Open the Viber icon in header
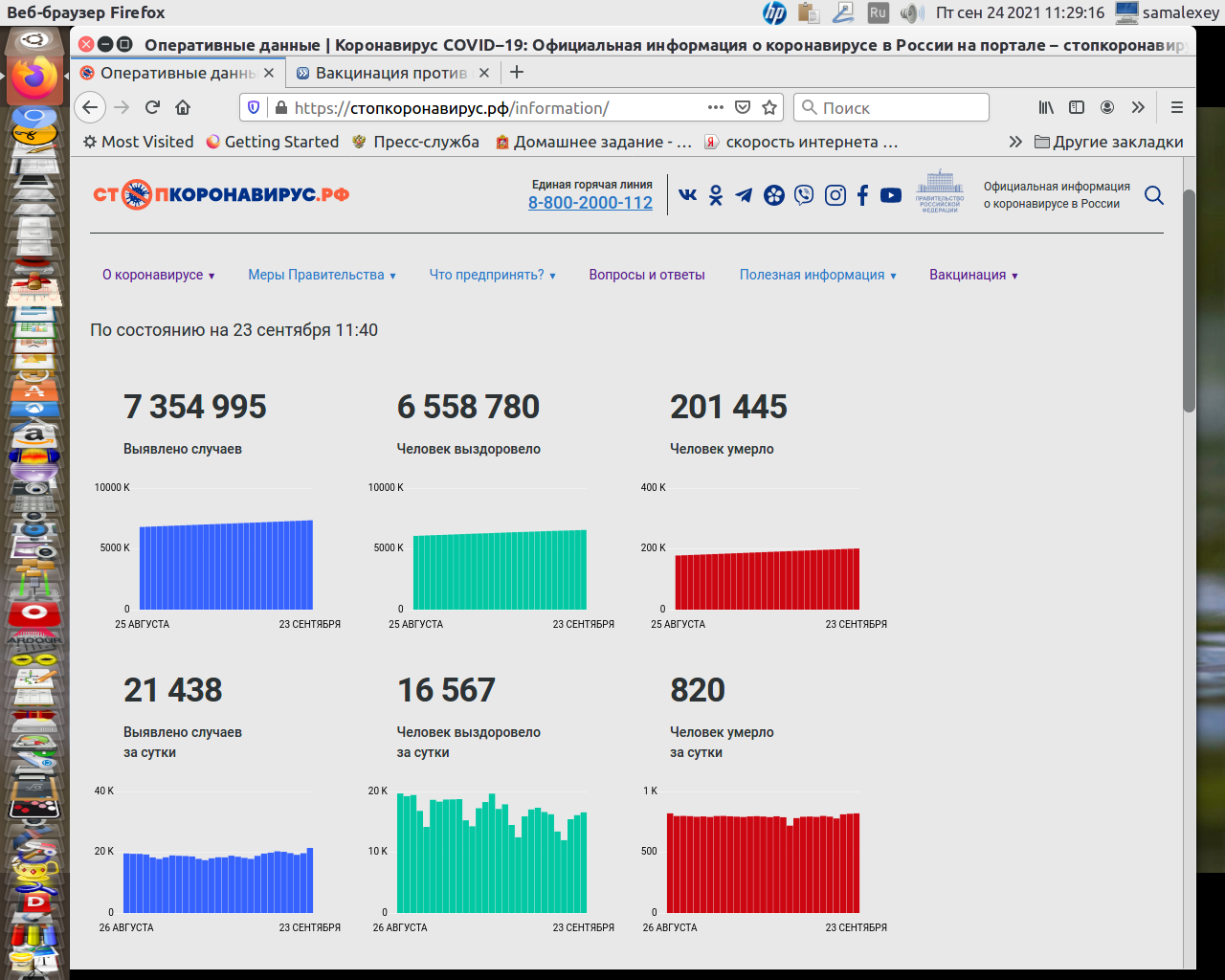1225x980 pixels. pos(804,195)
